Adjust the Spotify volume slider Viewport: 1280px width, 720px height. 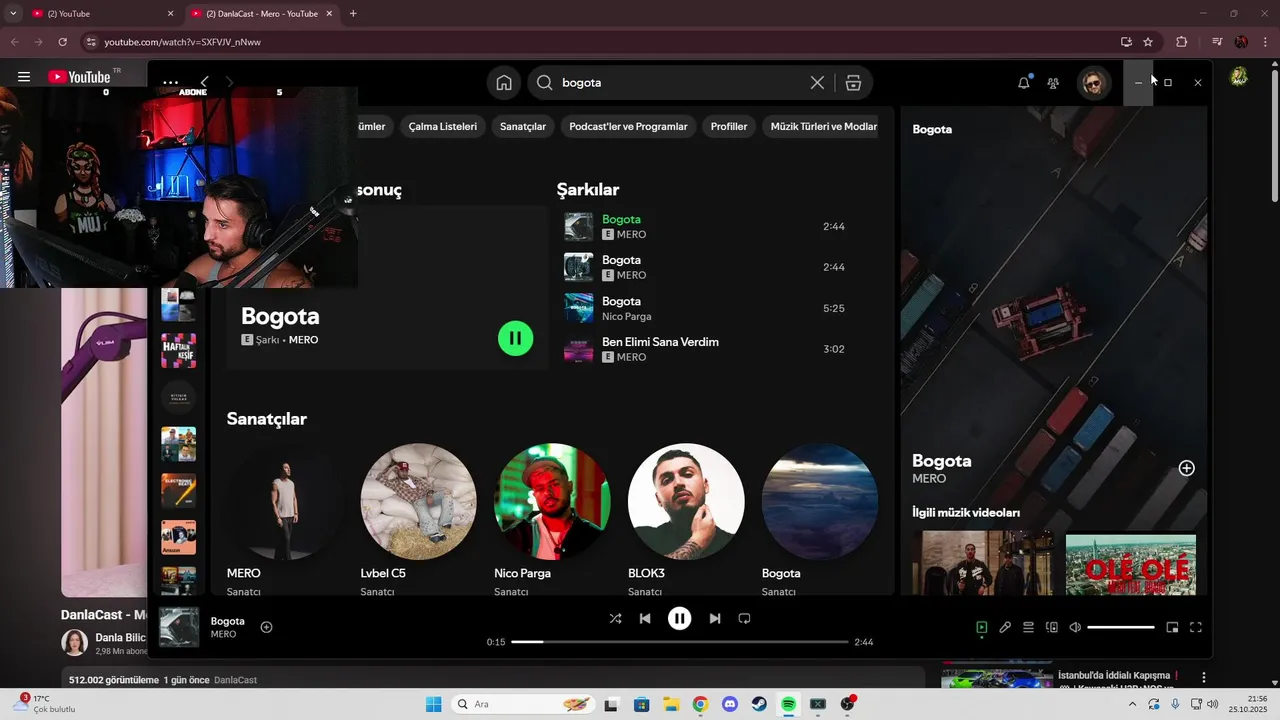click(x=1121, y=628)
